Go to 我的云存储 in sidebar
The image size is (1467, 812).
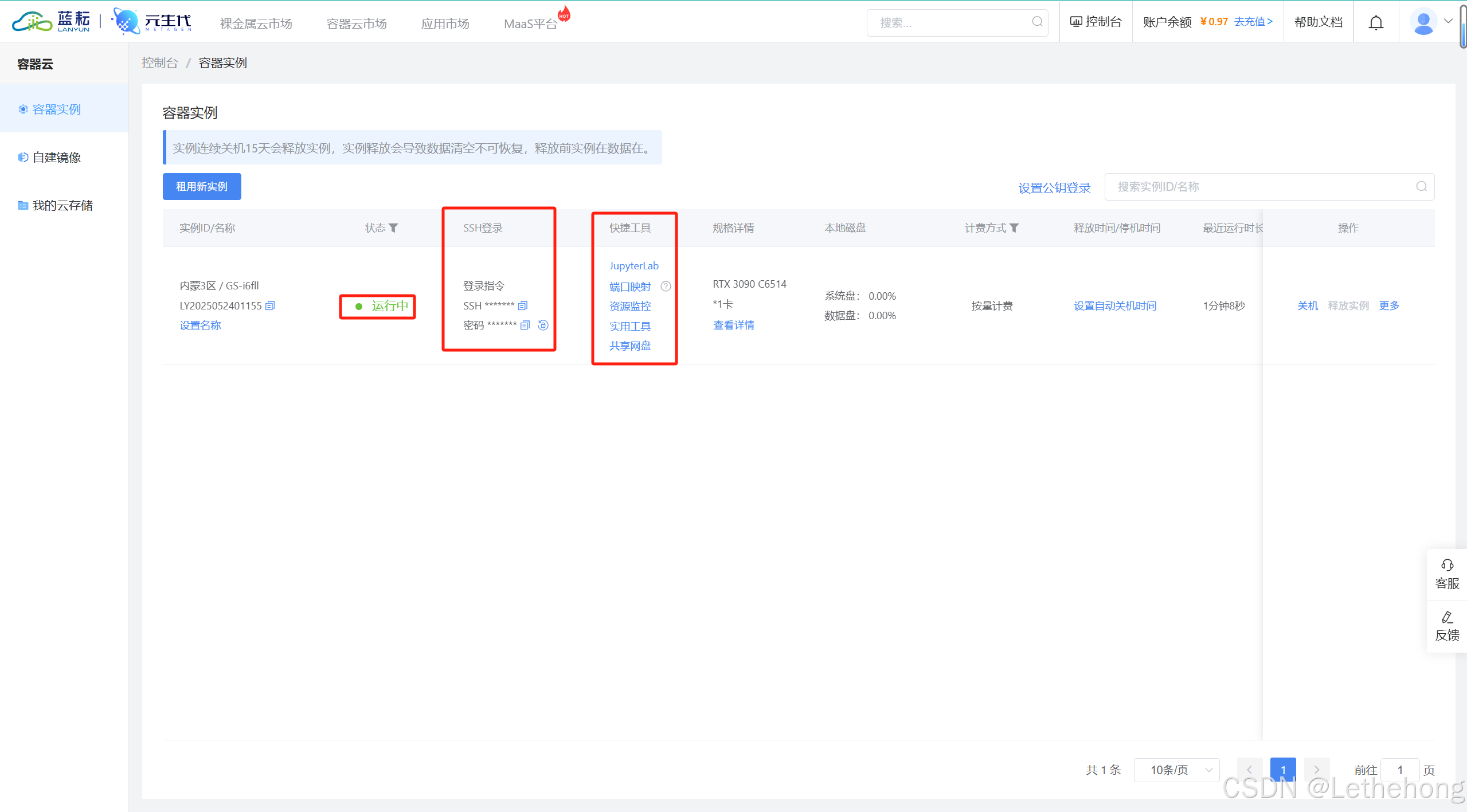[x=62, y=205]
